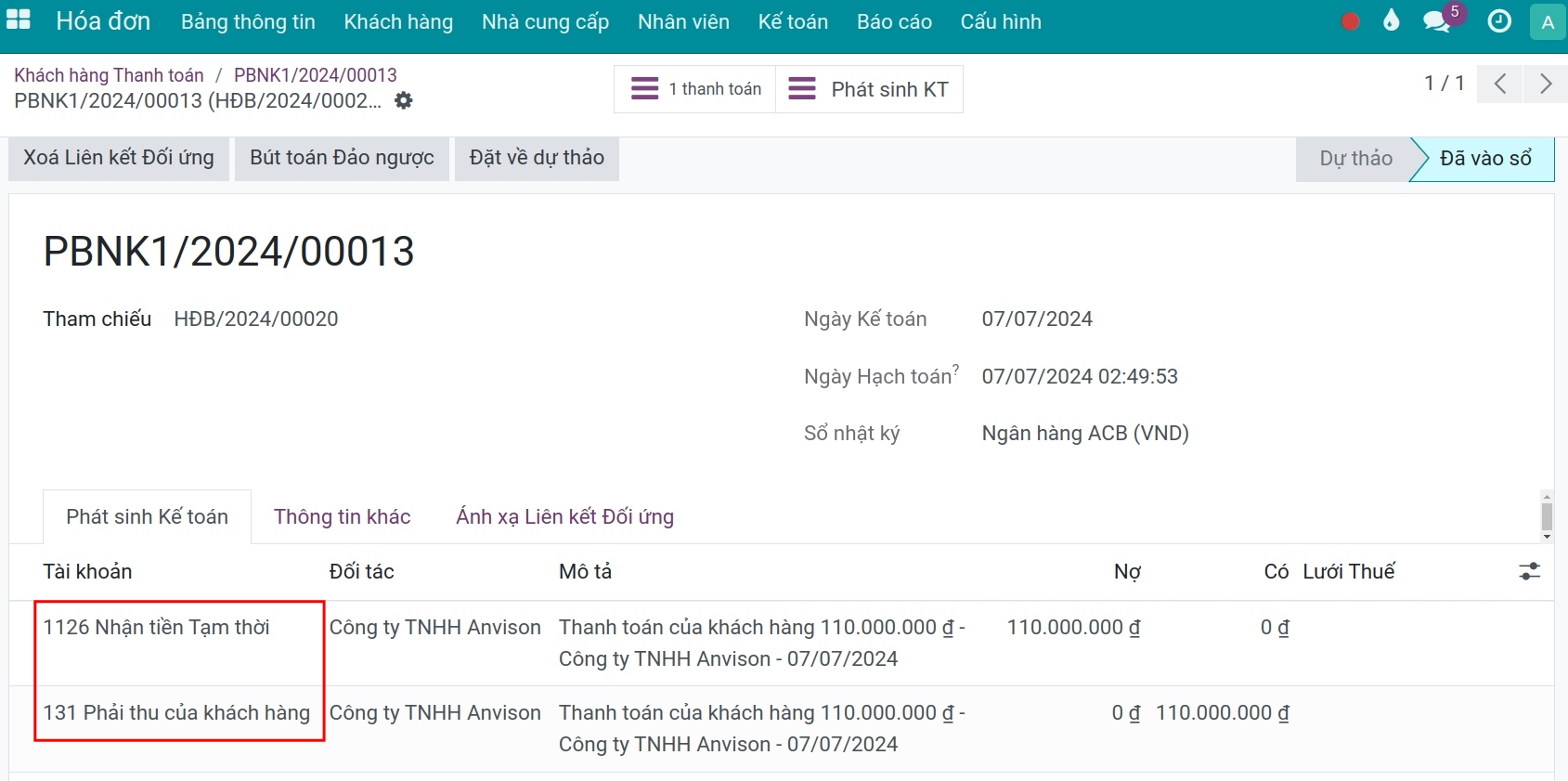The width and height of the screenshot is (1568, 781).
Task: Click description cell in 131 row
Action: [761, 728]
